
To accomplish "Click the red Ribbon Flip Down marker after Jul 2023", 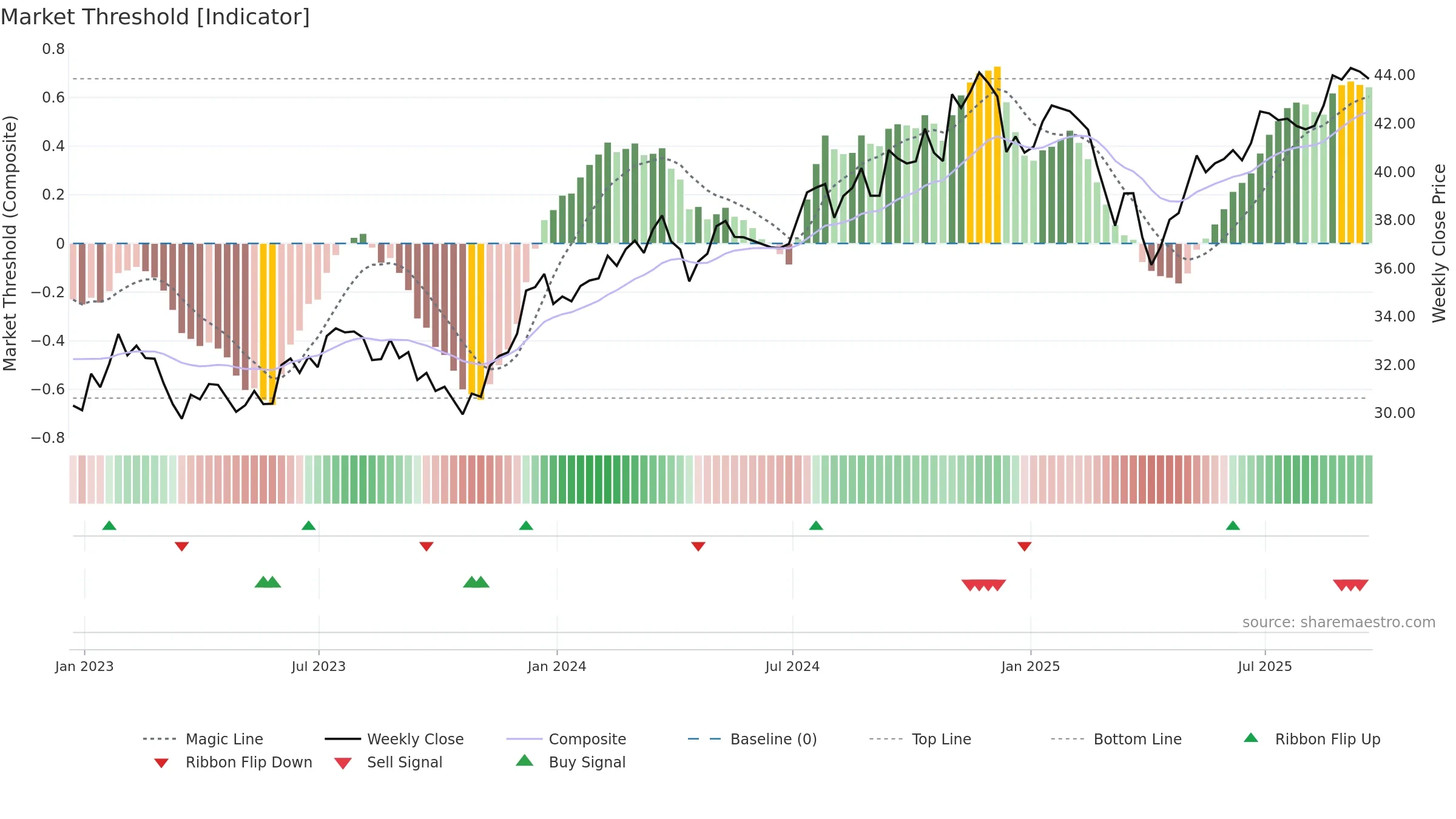I will pos(426,547).
